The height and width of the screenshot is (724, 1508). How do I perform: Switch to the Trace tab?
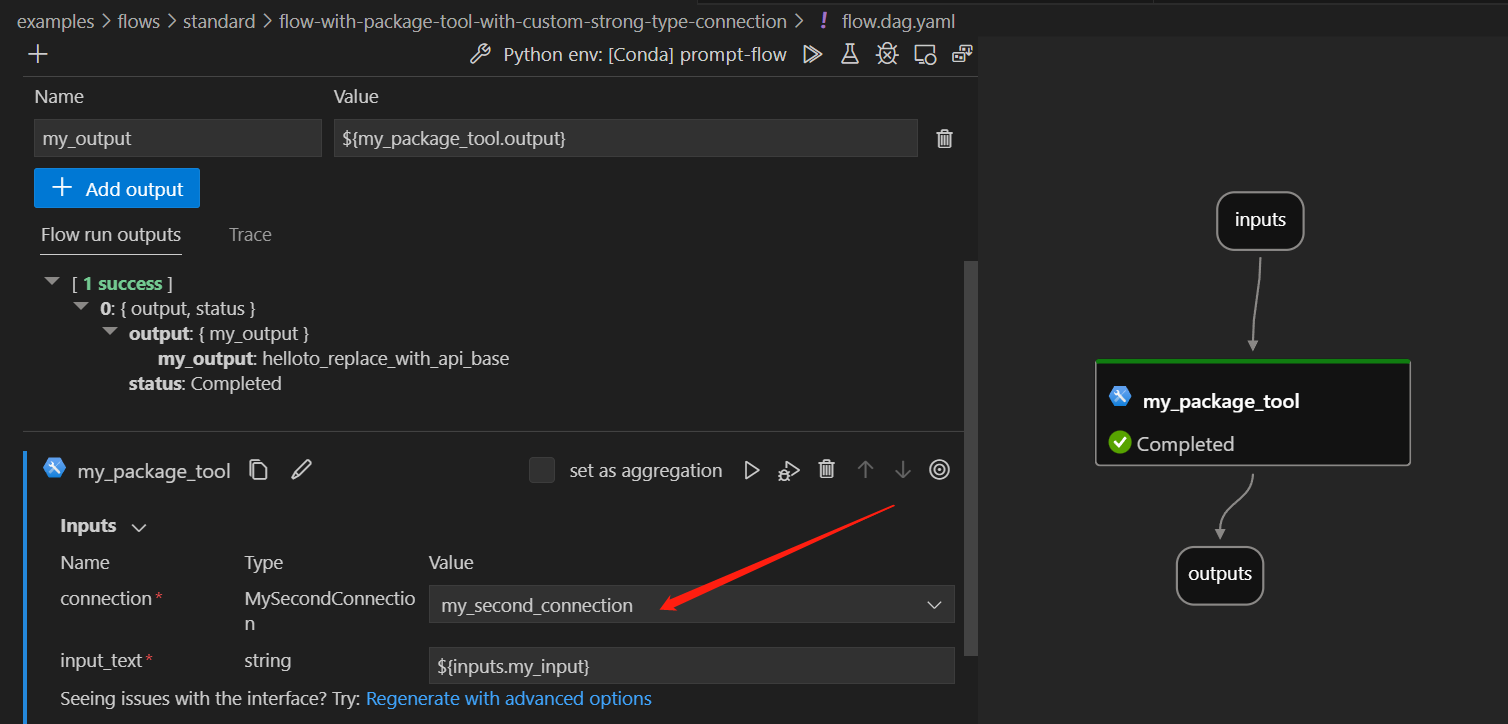[249, 235]
